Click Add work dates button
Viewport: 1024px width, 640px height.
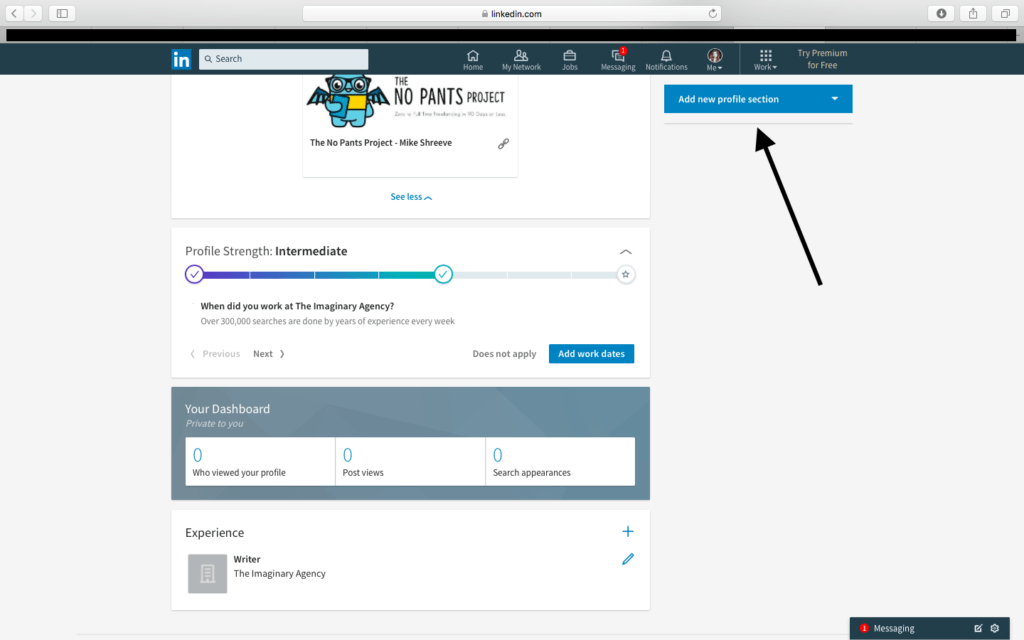pyautogui.click(x=591, y=353)
